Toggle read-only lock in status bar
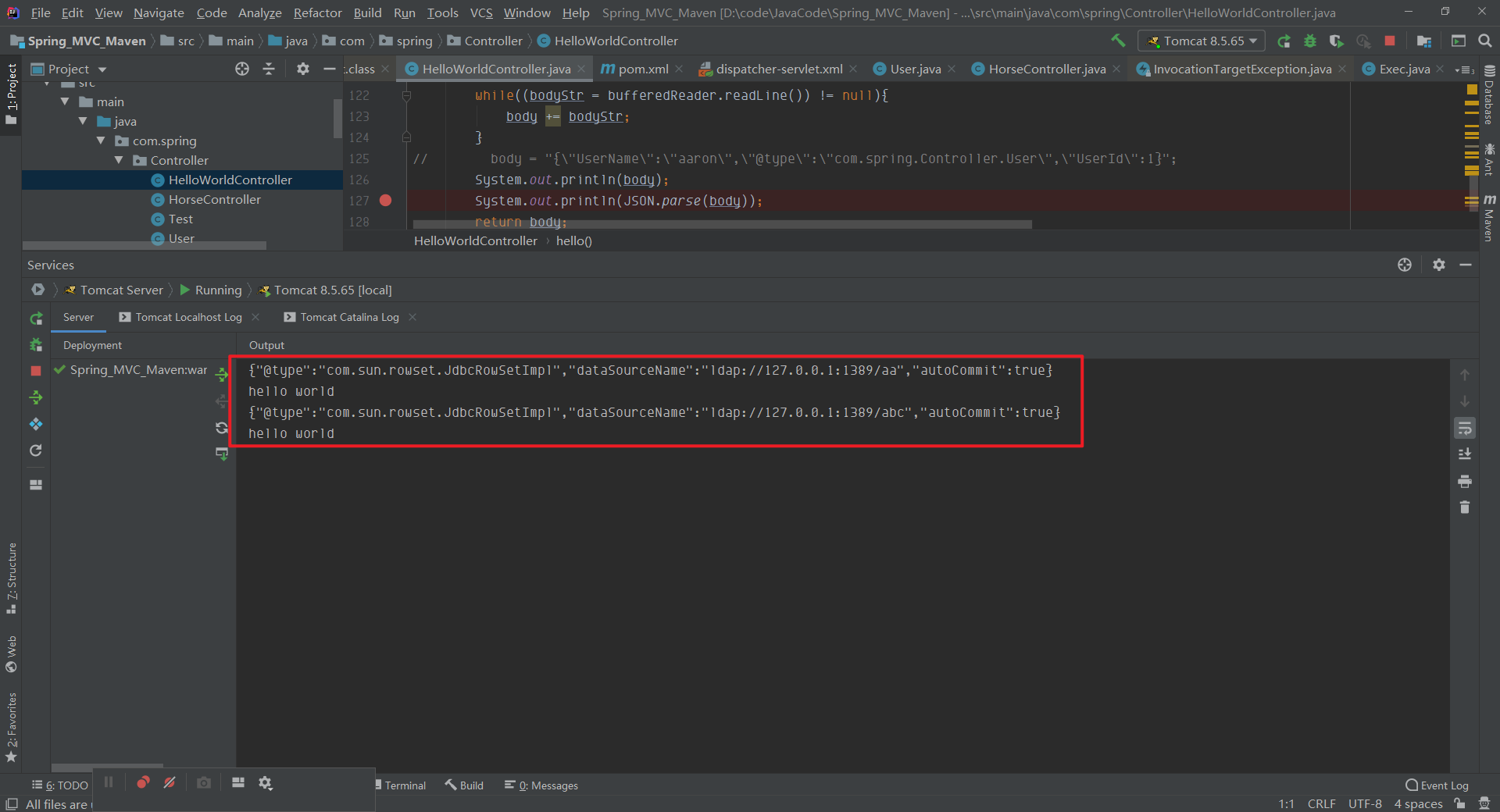This screenshot has width=1500, height=812. point(1459,803)
